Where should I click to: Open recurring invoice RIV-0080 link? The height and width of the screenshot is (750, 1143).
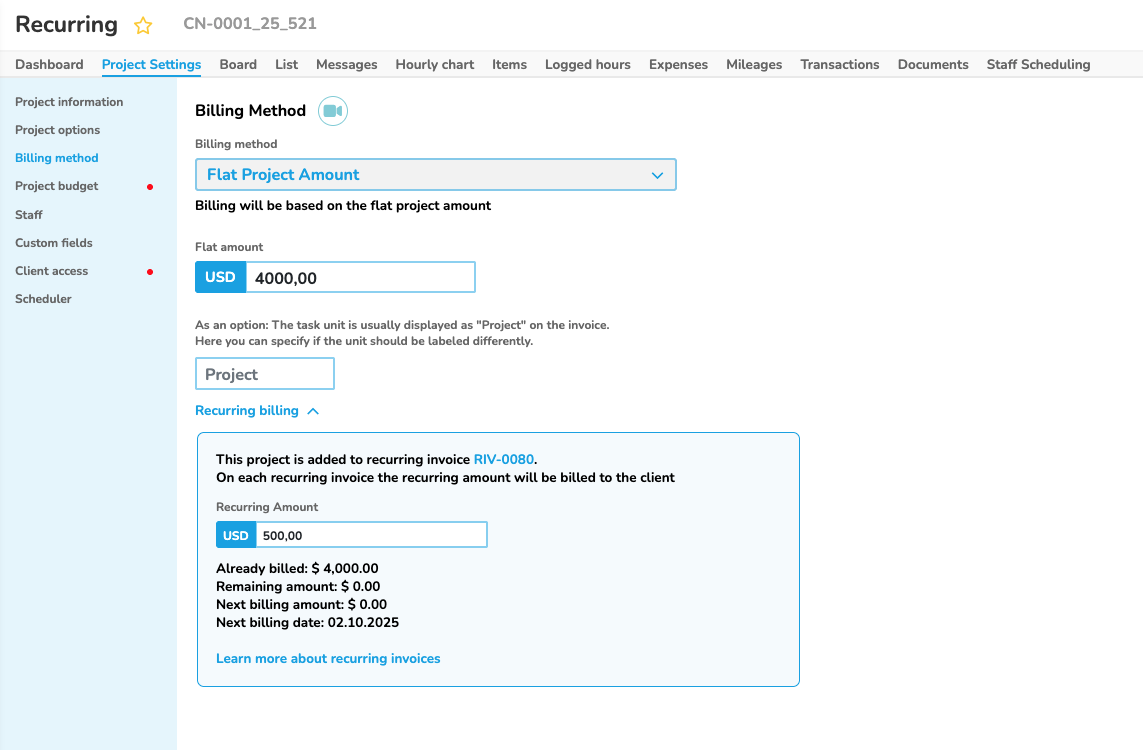click(503, 459)
